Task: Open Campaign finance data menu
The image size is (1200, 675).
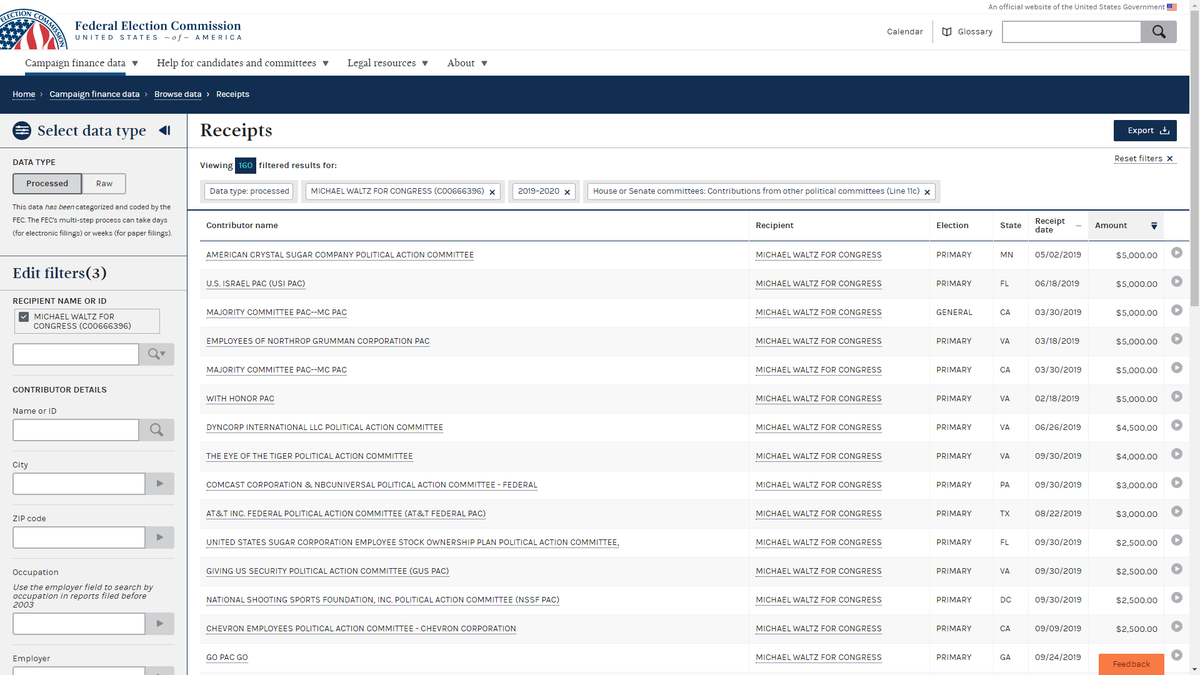Action: click(x=82, y=63)
